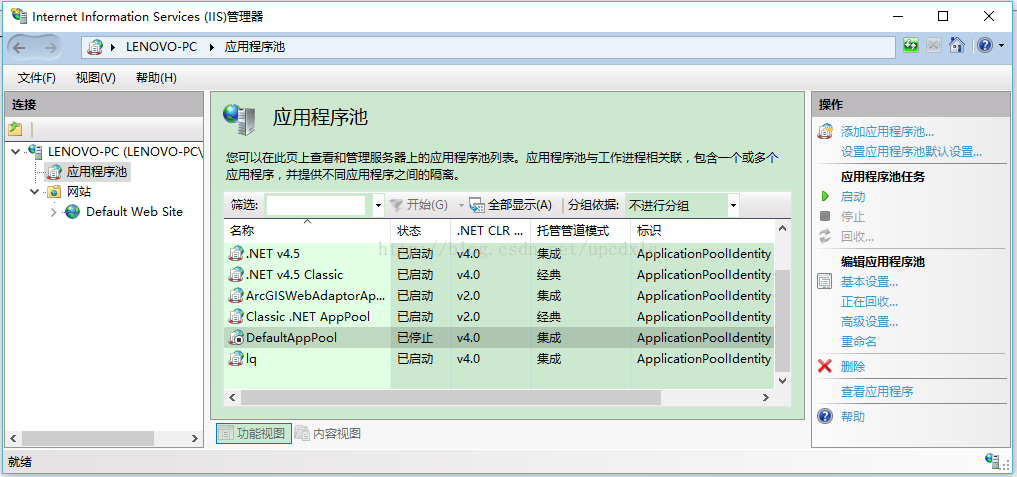This screenshot has width=1017, height=477.
Task: Click connections pane horizontal scrollbar left arrow
Action: [x=12, y=438]
